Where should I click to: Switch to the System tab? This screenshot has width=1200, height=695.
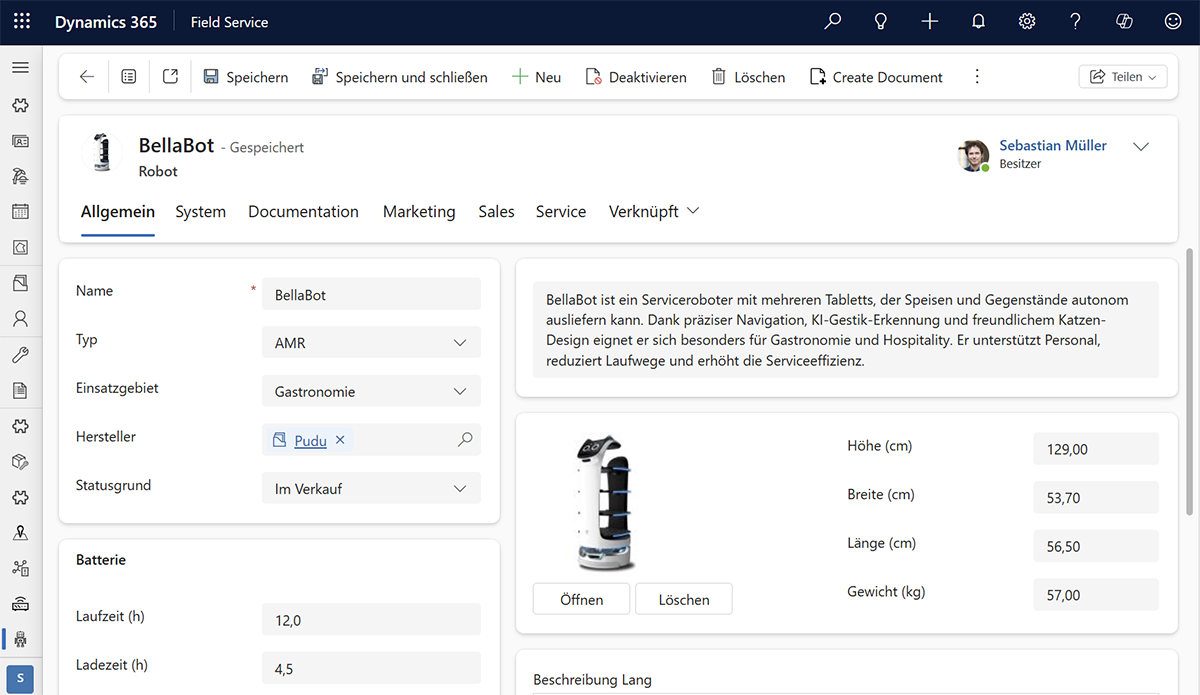(200, 212)
